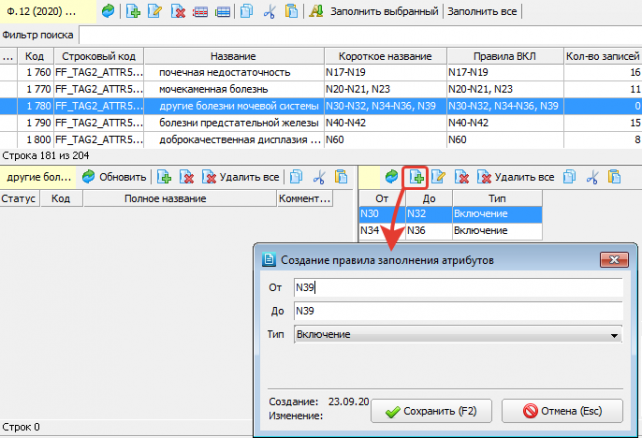Click the red table rows icon
This screenshot has height=438, width=642.
coord(200,11)
